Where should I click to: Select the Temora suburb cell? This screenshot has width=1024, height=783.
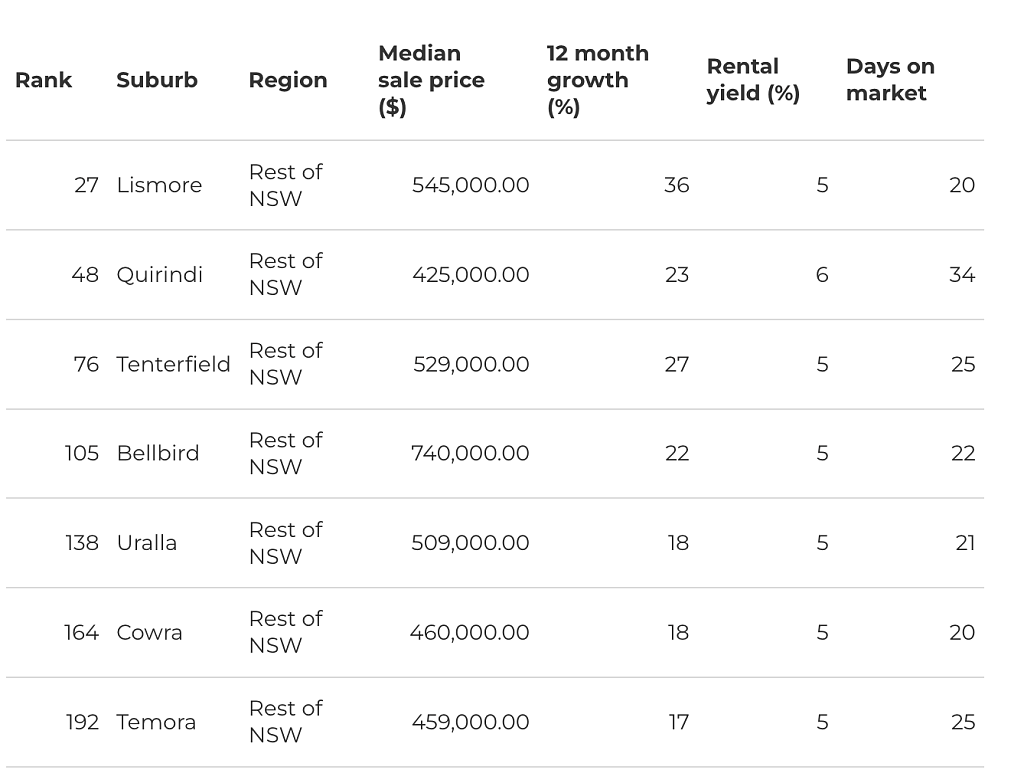click(x=156, y=722)
